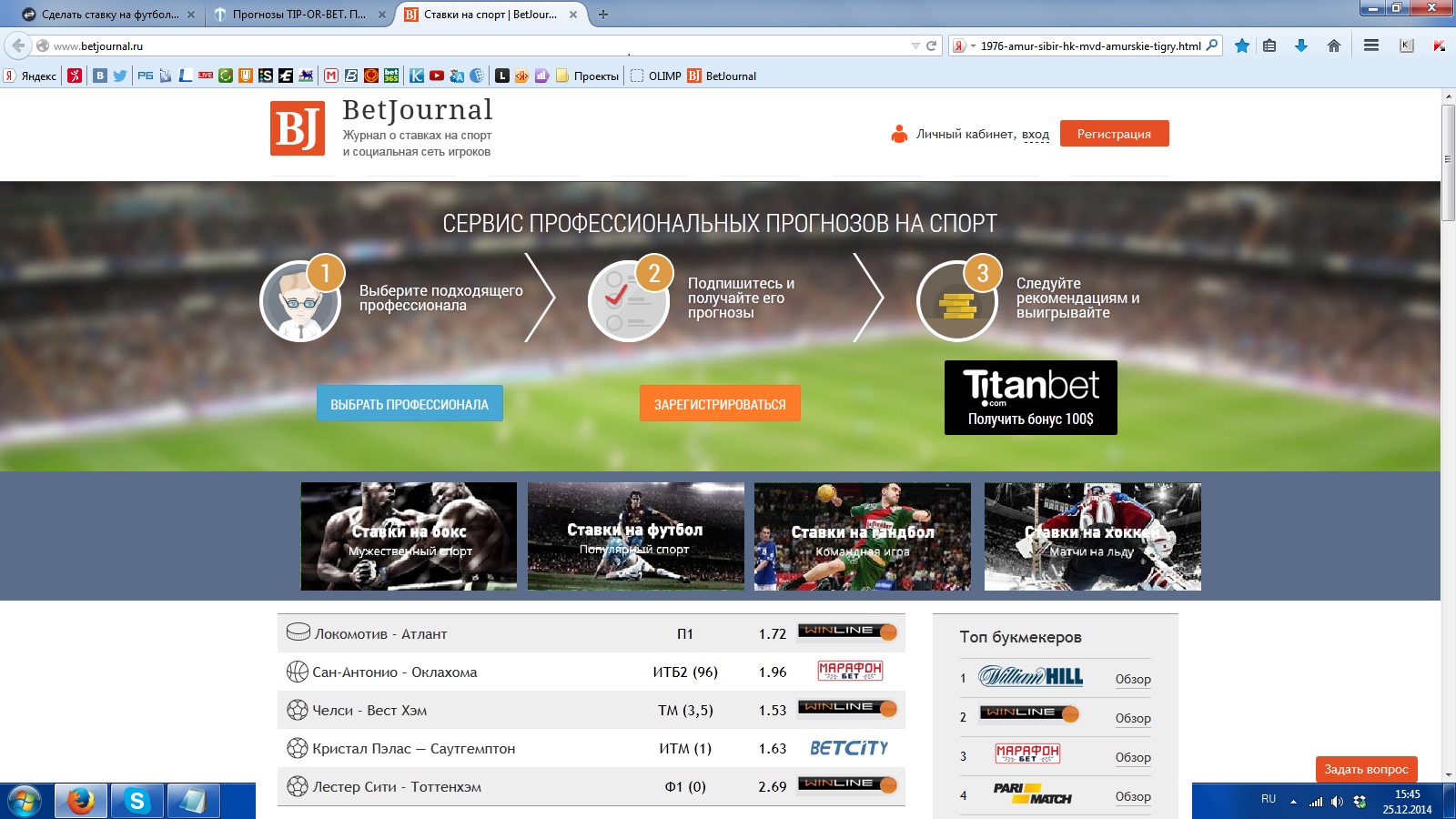Screen dimensions: 1456x819
Task: Click the soccer ball icon by Челси - Вест Хэм
Action: 298,710
